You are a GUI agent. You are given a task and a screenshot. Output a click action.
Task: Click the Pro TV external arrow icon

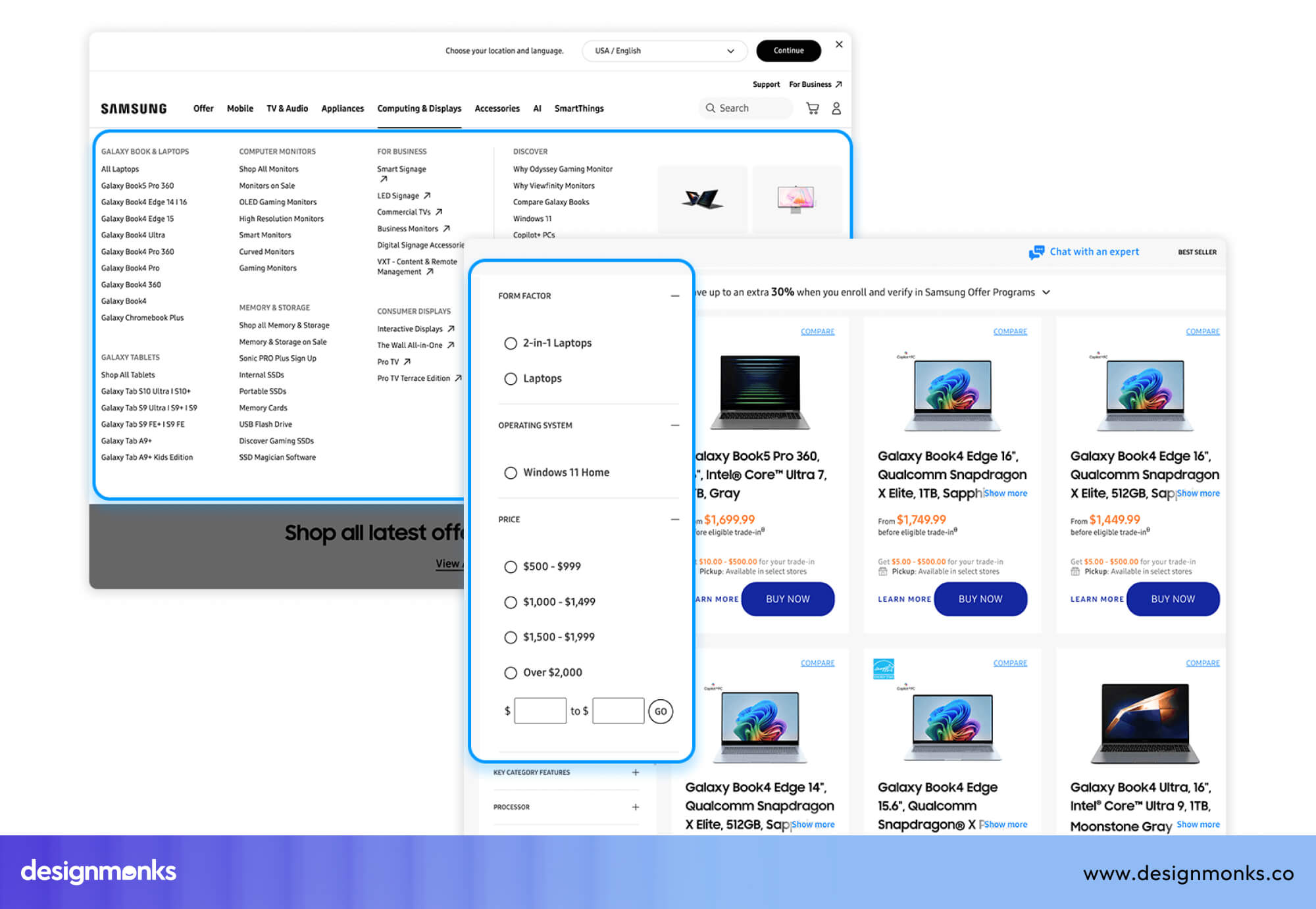(407, 361)
